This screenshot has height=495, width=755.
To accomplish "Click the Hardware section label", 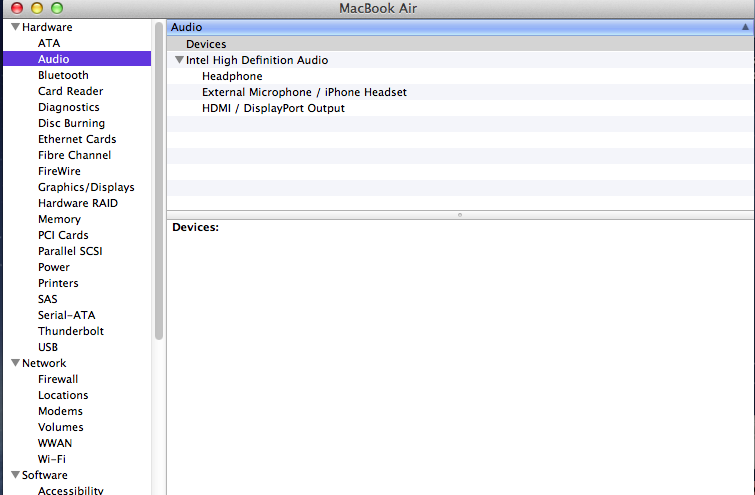I will pos(47,27).
